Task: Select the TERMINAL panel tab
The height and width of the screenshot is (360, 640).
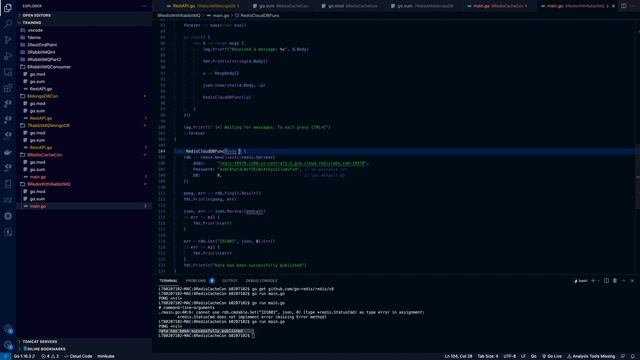Action: (168, 281)
